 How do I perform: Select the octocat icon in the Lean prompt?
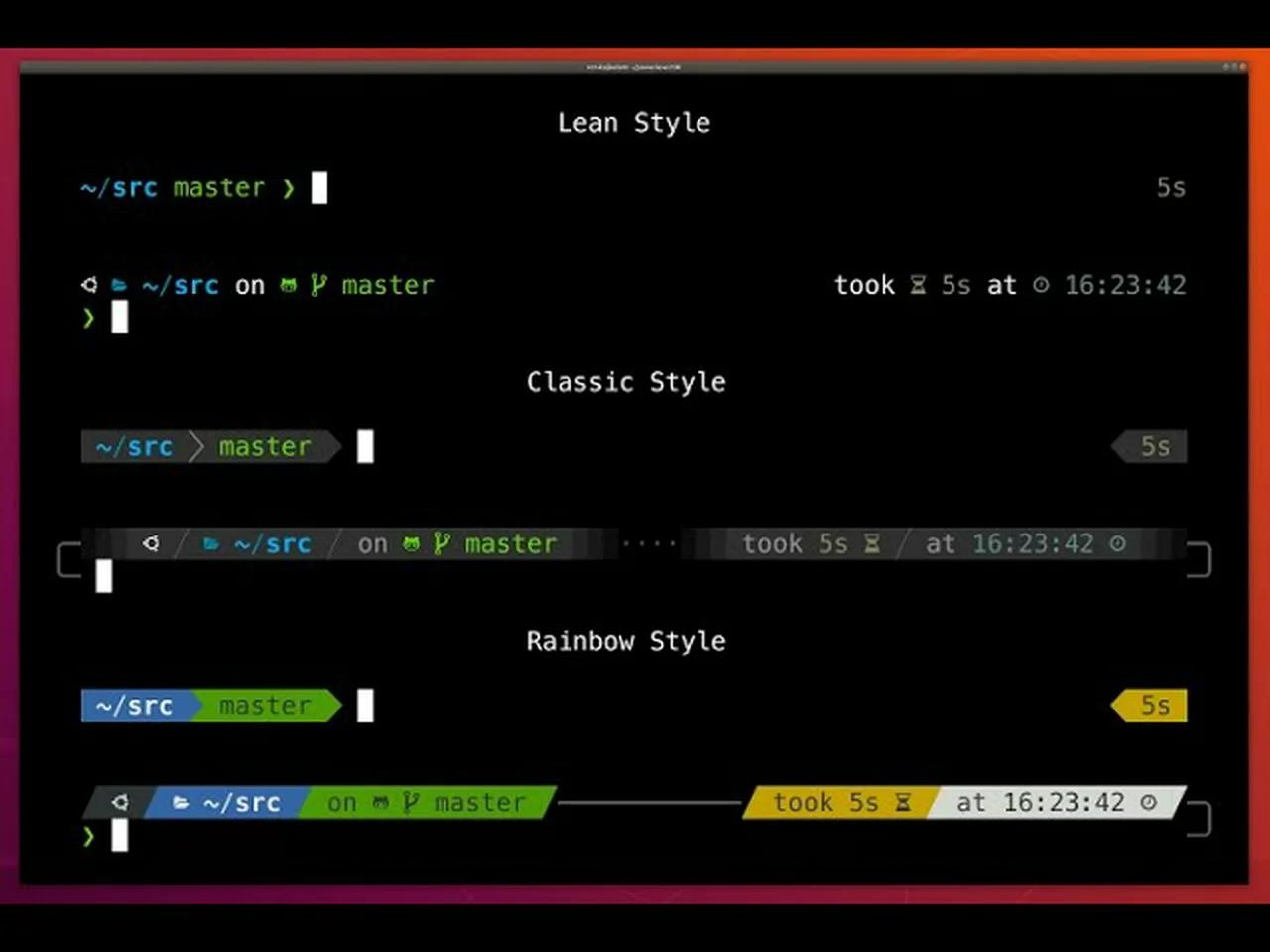[x=288, y=285]
